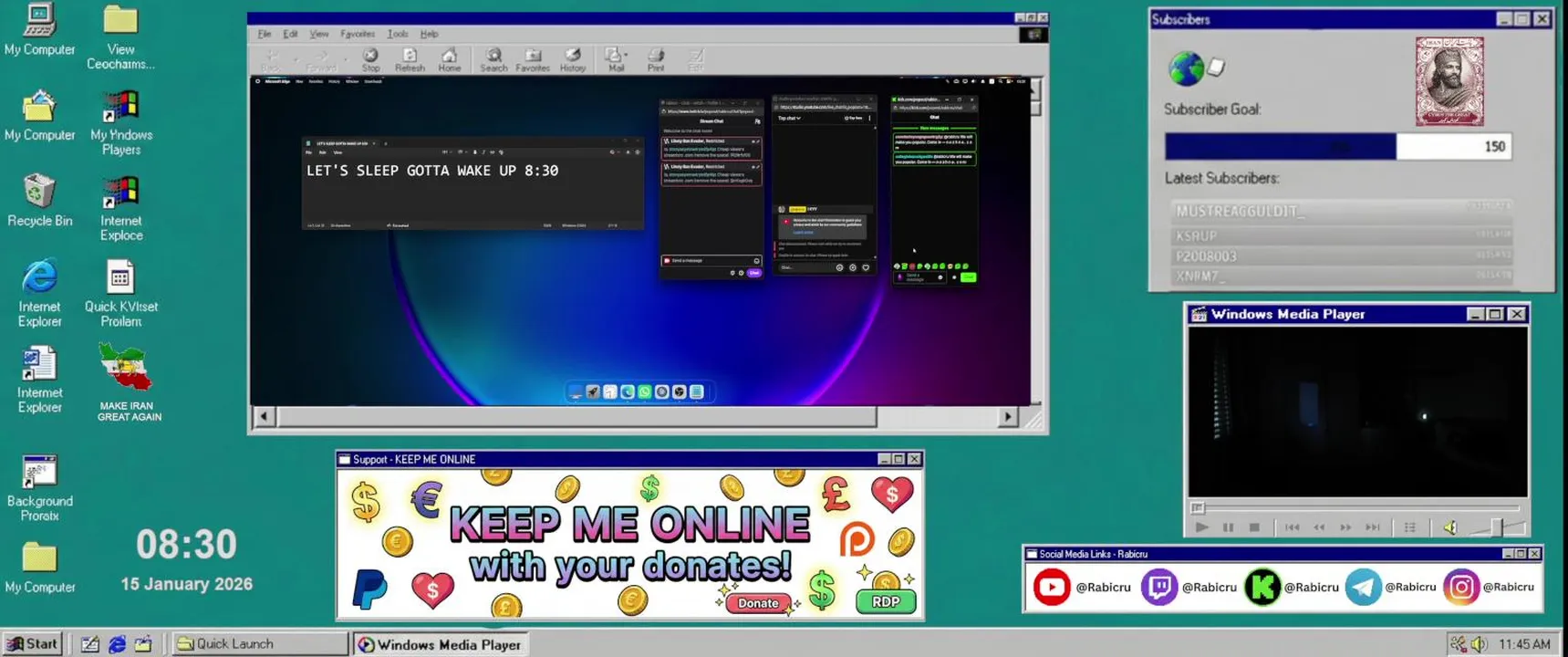1568x657 pixels.
Task: Open My Computer monitor icon at top
Action: [39, 30]
